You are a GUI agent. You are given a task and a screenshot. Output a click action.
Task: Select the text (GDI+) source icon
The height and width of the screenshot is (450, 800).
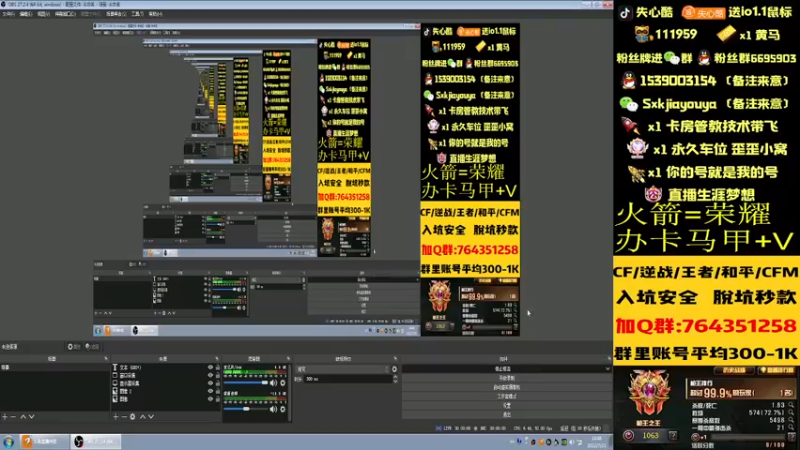point(115,367)
